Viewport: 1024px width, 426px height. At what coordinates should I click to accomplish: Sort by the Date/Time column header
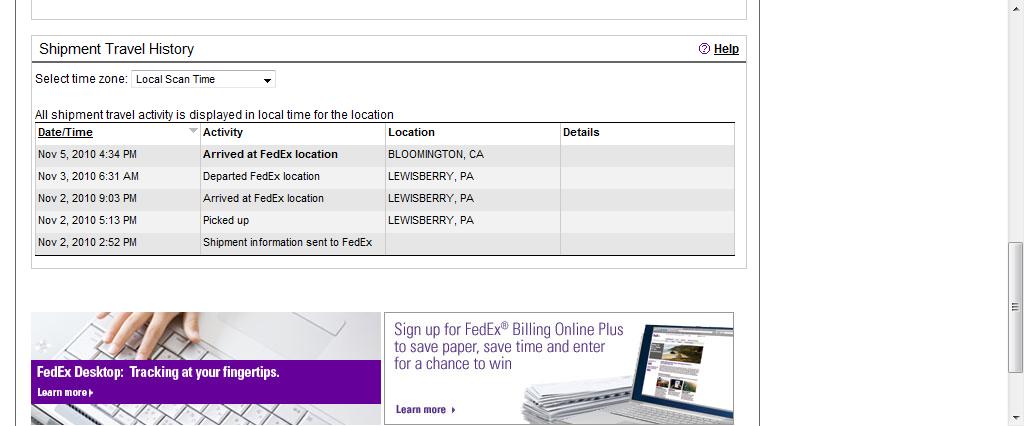(65, 132)
